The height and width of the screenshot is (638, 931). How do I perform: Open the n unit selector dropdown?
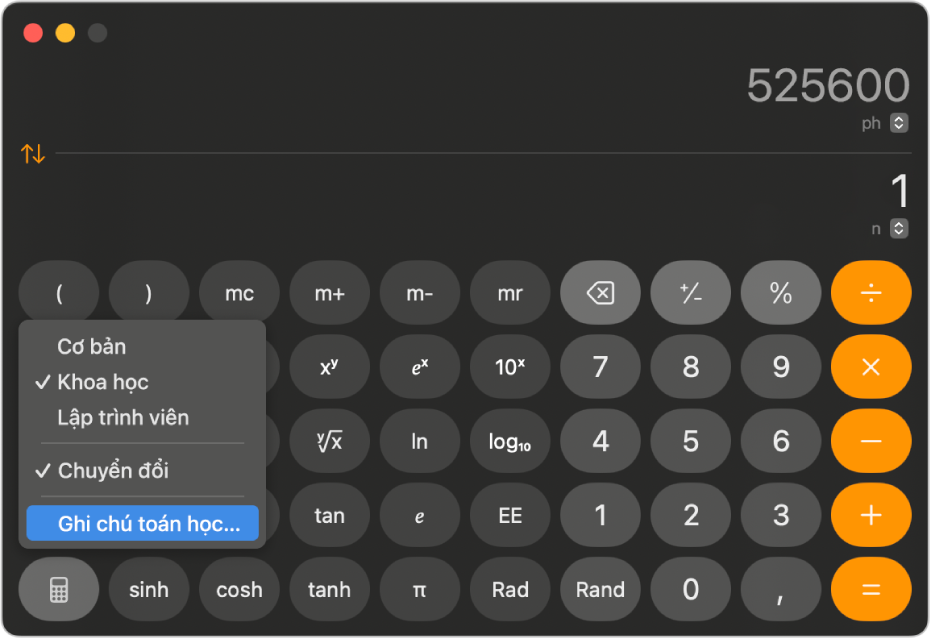point(899,229)
